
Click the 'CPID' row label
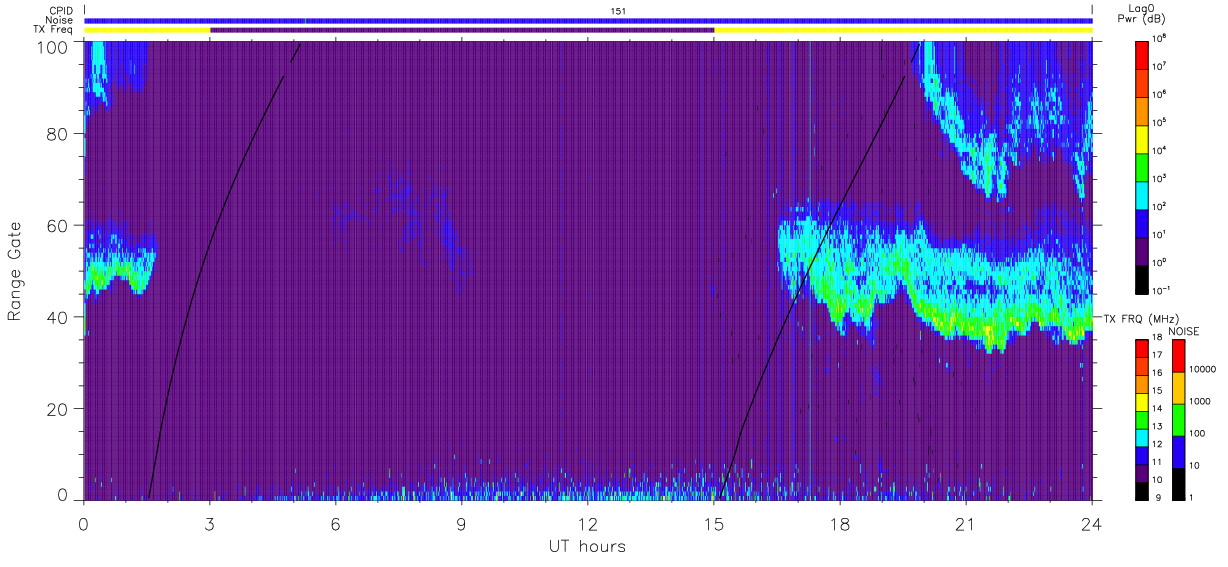61,10
